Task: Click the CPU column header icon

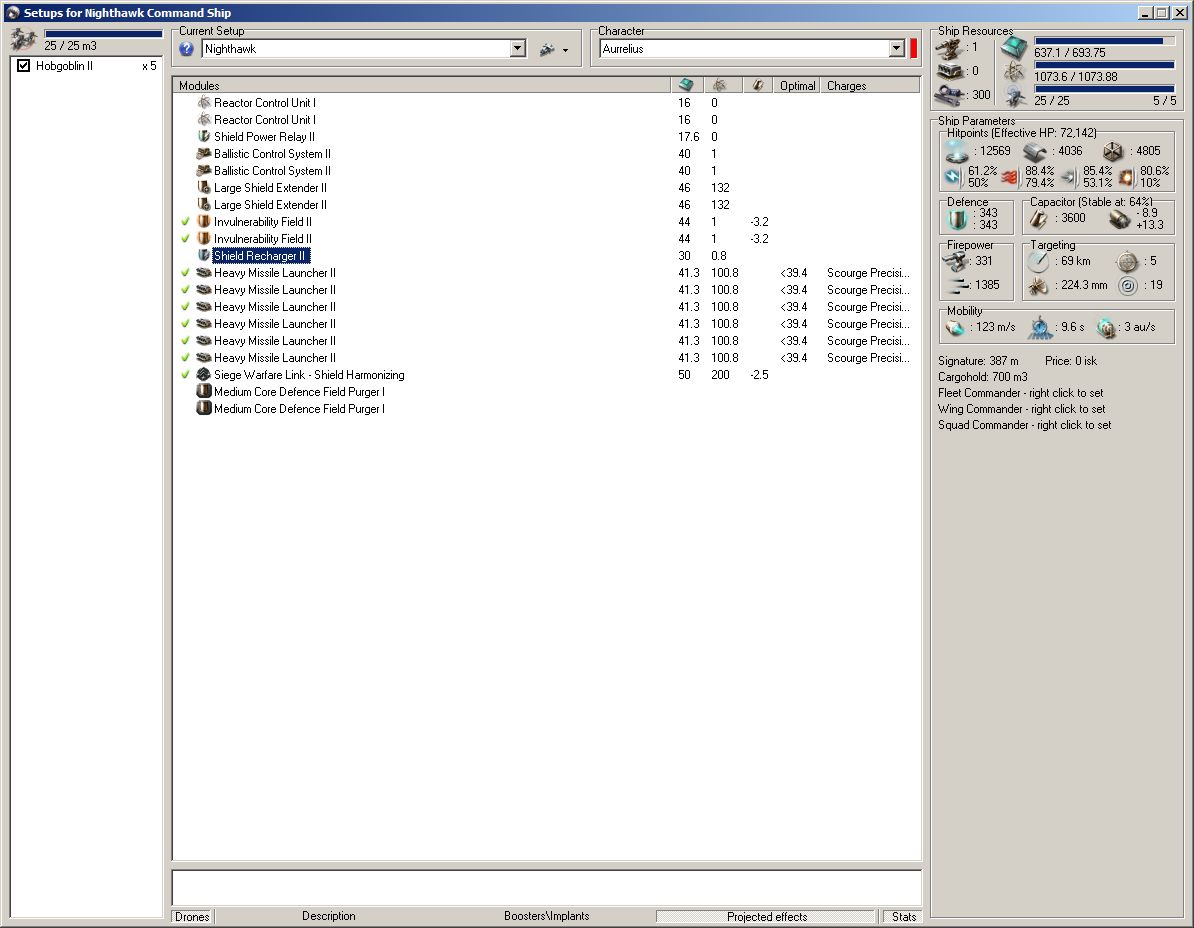Action: [x=685, y=86]
